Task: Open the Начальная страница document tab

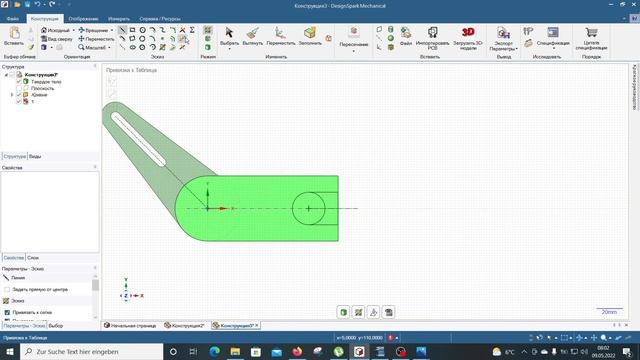Action: [x=130, y=325]
